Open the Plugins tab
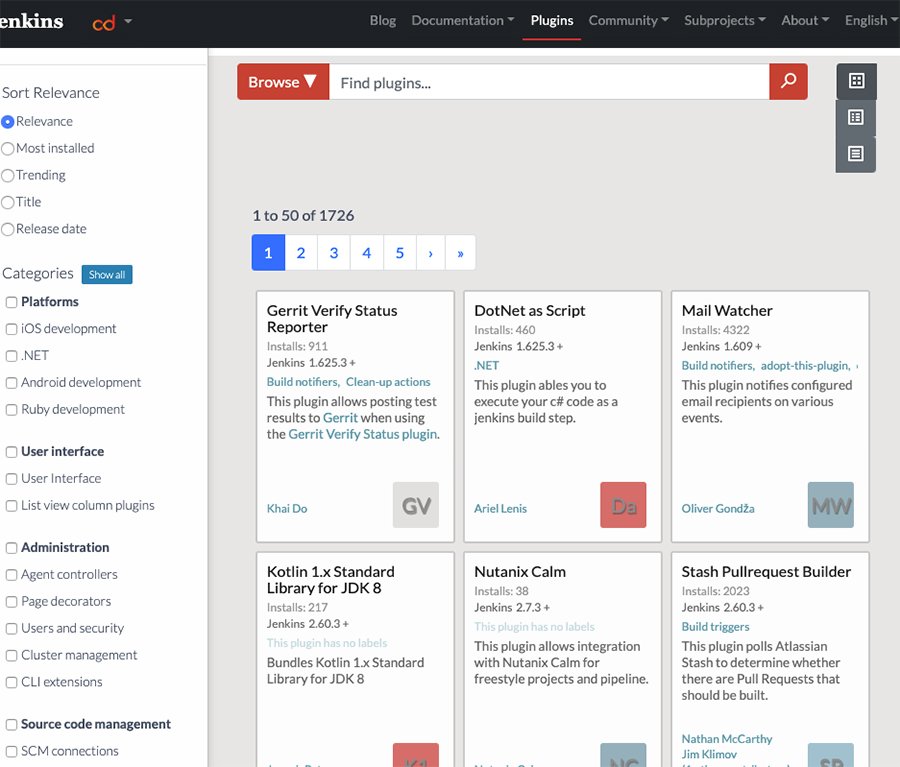Viewport: 900px width, 767px height. pyautogui.click(x=552, y=20)
